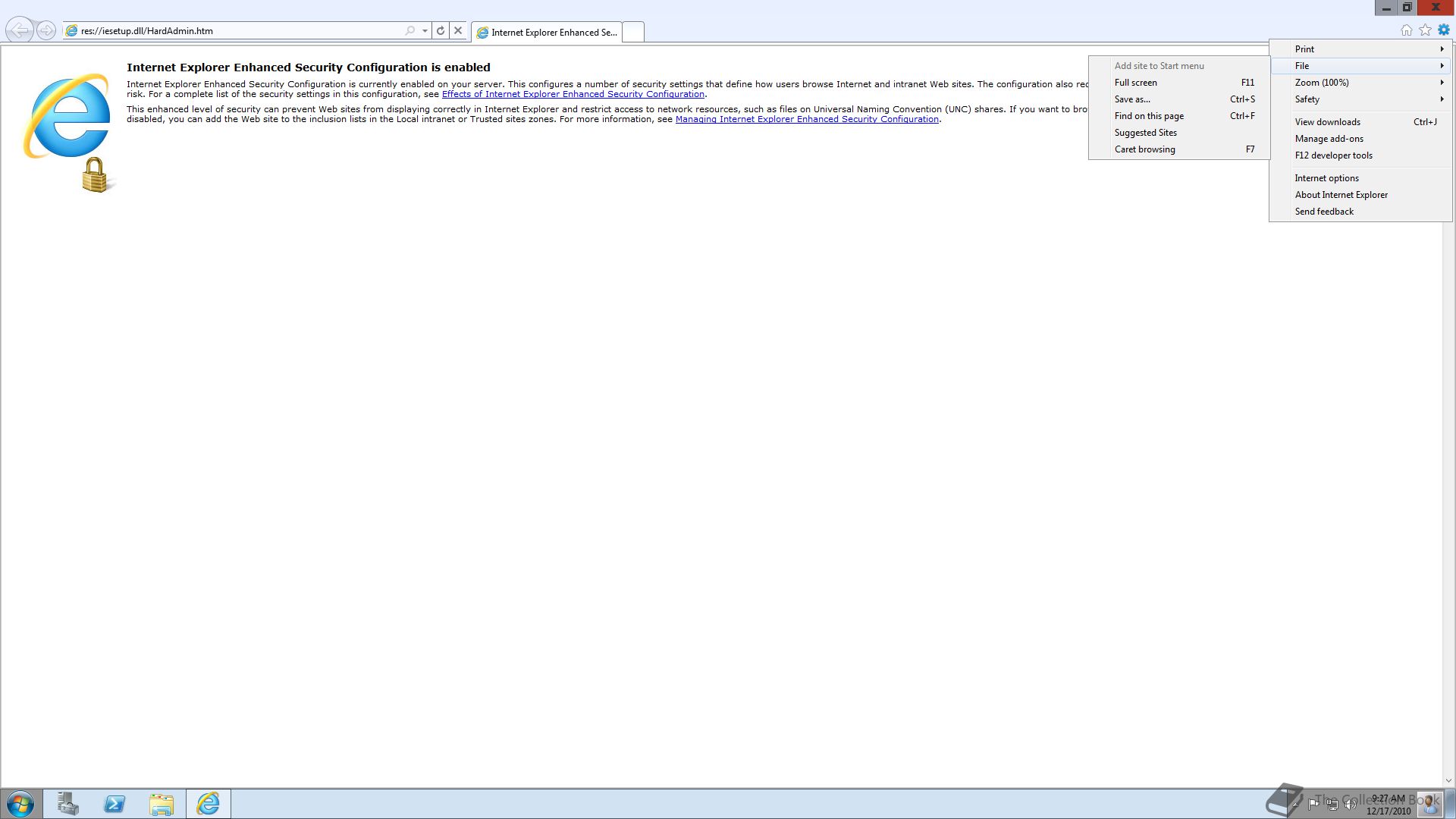The image size is (1456, 819).
Task: Choose Send feedback
Action: 1360,212
